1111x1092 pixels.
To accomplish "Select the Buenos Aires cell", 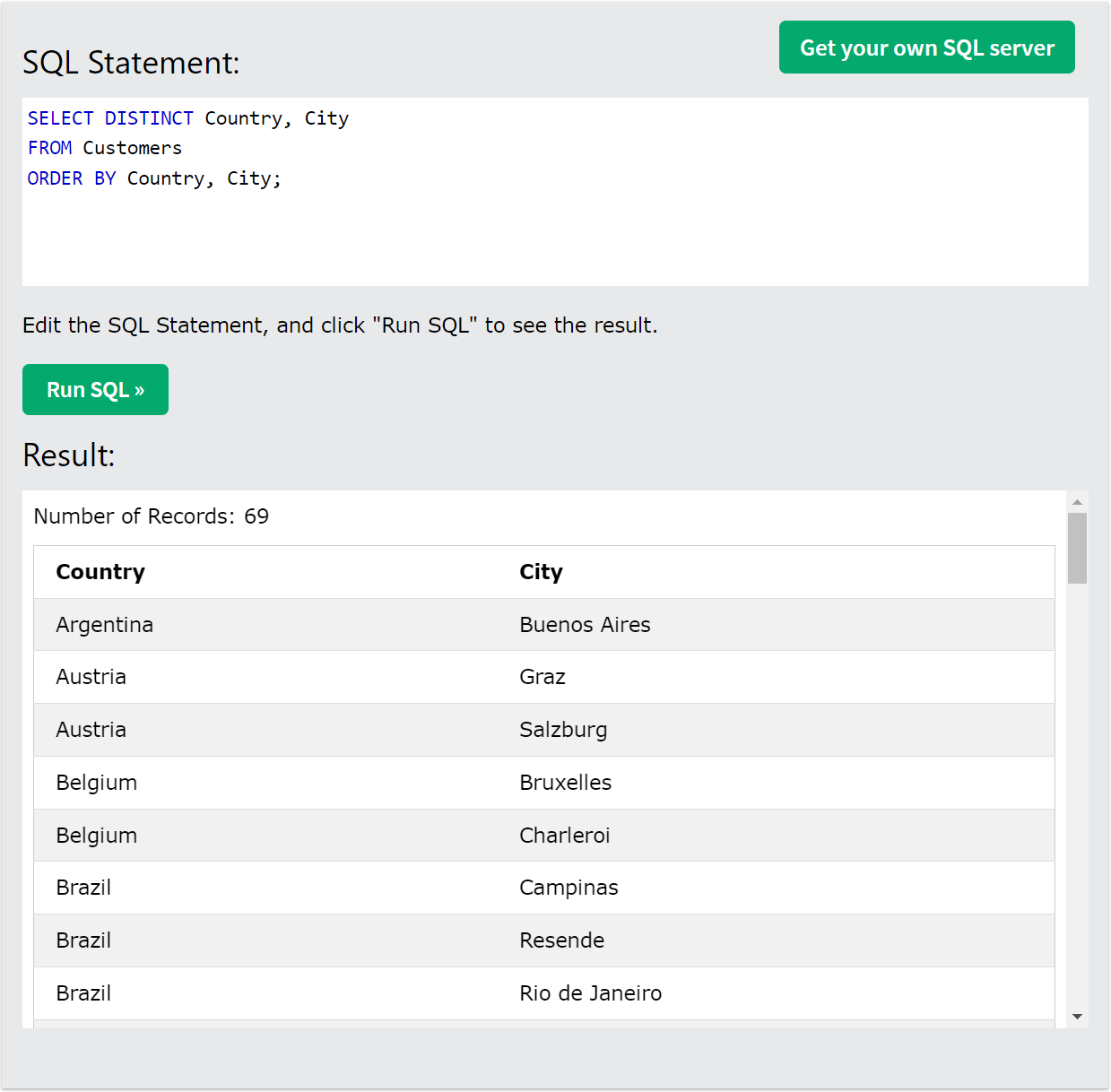I will click(x=585, y=624).
